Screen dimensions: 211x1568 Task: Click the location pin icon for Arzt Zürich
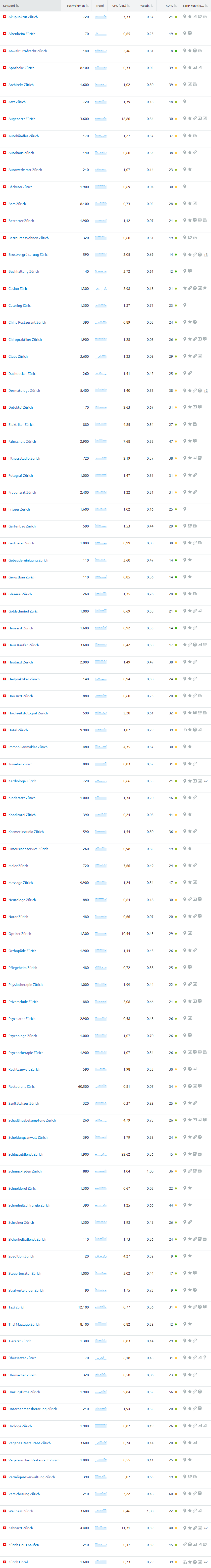pyautogui.click(x=185, y=102)
